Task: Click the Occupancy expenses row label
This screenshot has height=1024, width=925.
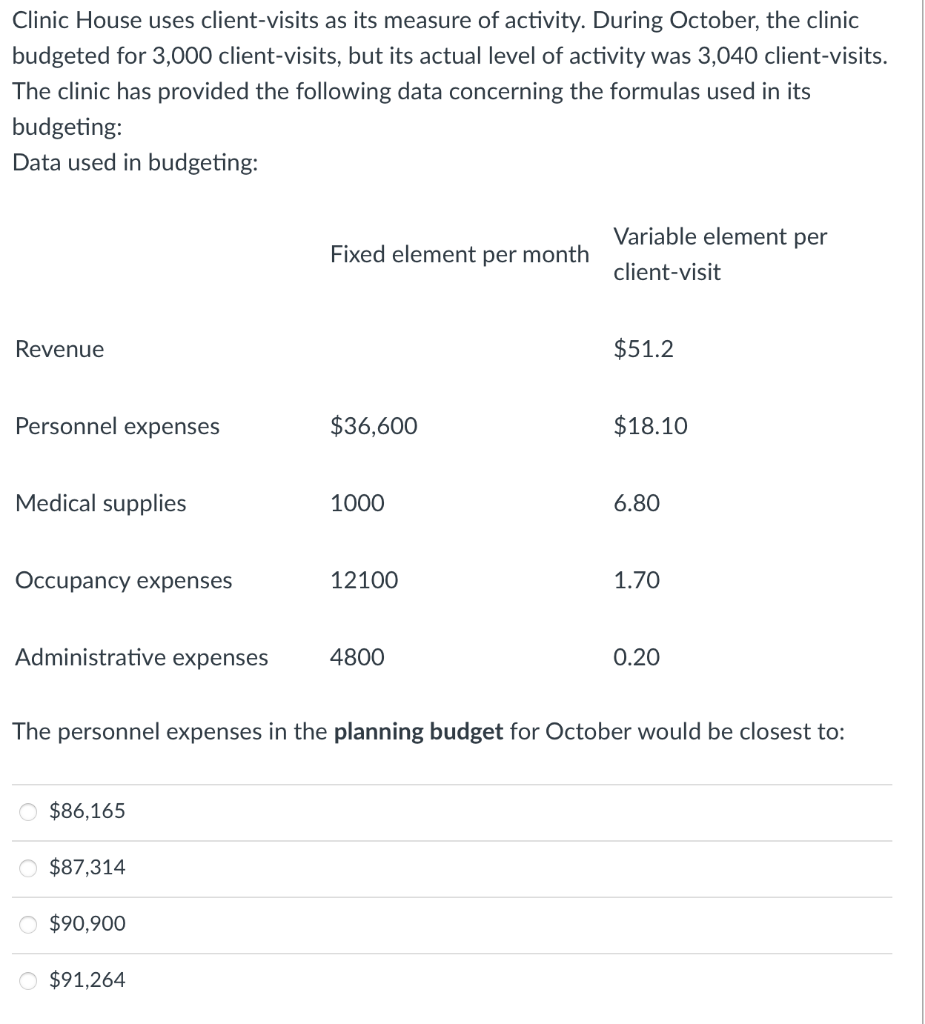Action: click(123, 580)
